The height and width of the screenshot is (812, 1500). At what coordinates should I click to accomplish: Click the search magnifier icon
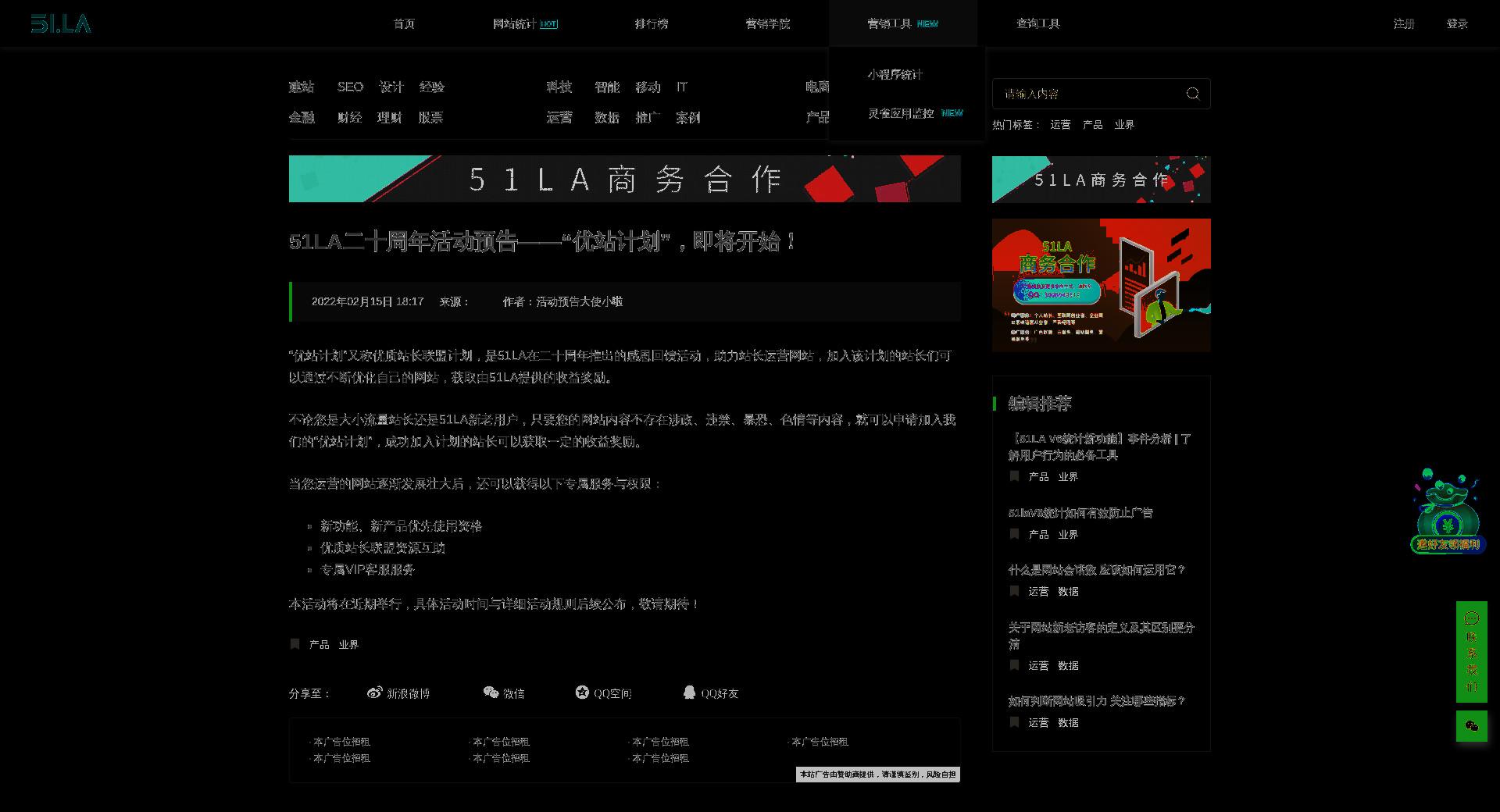coord(1193,94)
